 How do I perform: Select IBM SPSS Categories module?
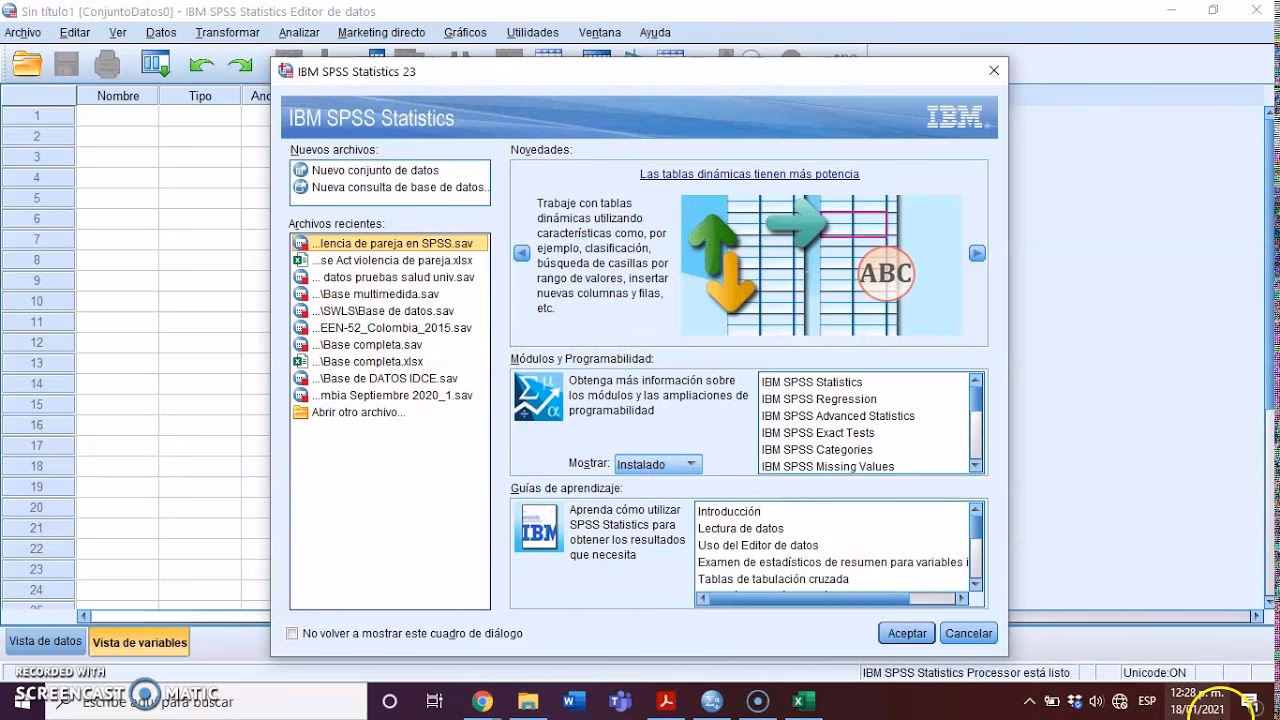[x=817, y=450]
